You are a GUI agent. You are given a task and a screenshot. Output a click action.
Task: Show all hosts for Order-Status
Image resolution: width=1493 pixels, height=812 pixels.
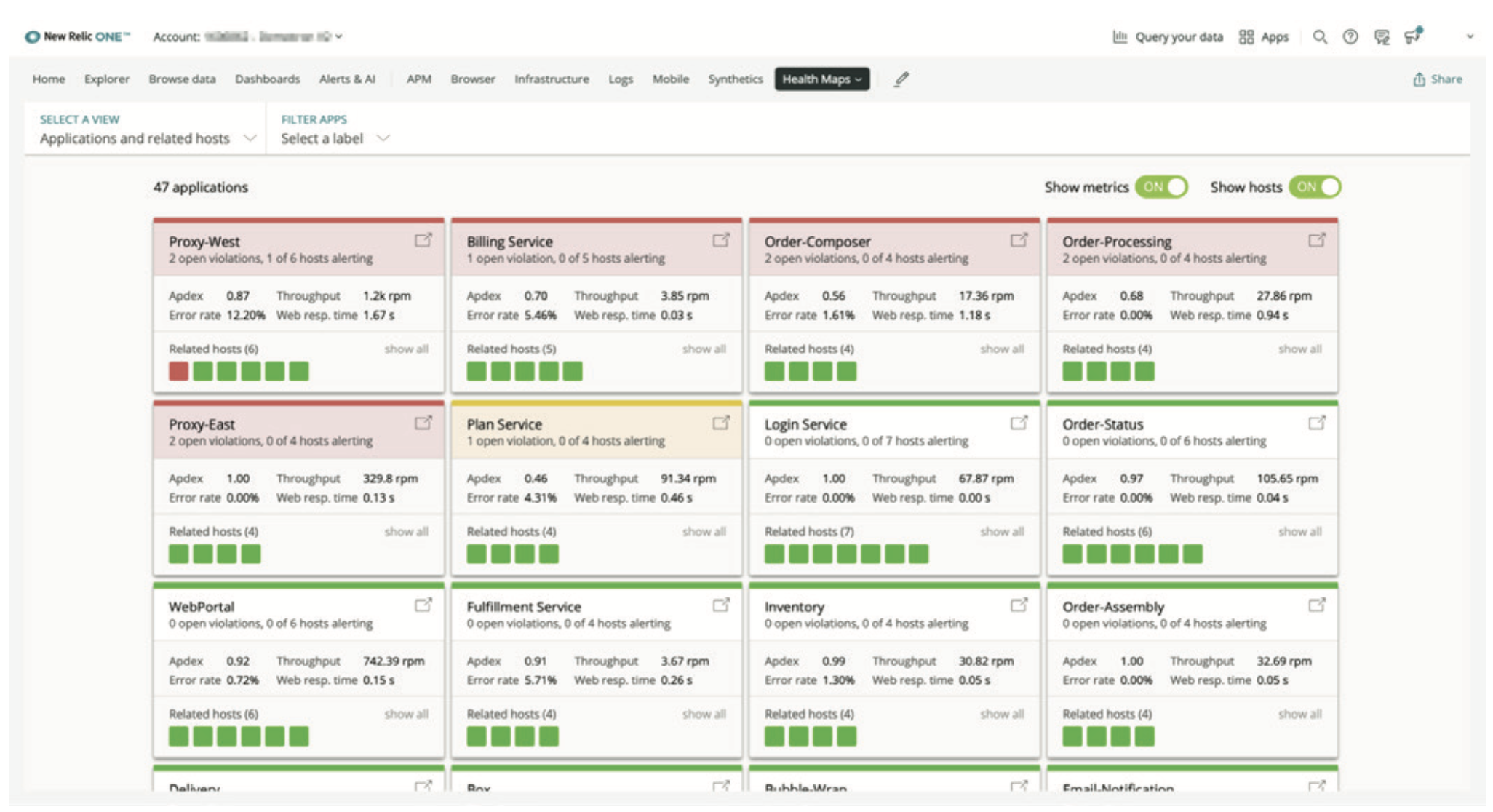pos(1299,532)
